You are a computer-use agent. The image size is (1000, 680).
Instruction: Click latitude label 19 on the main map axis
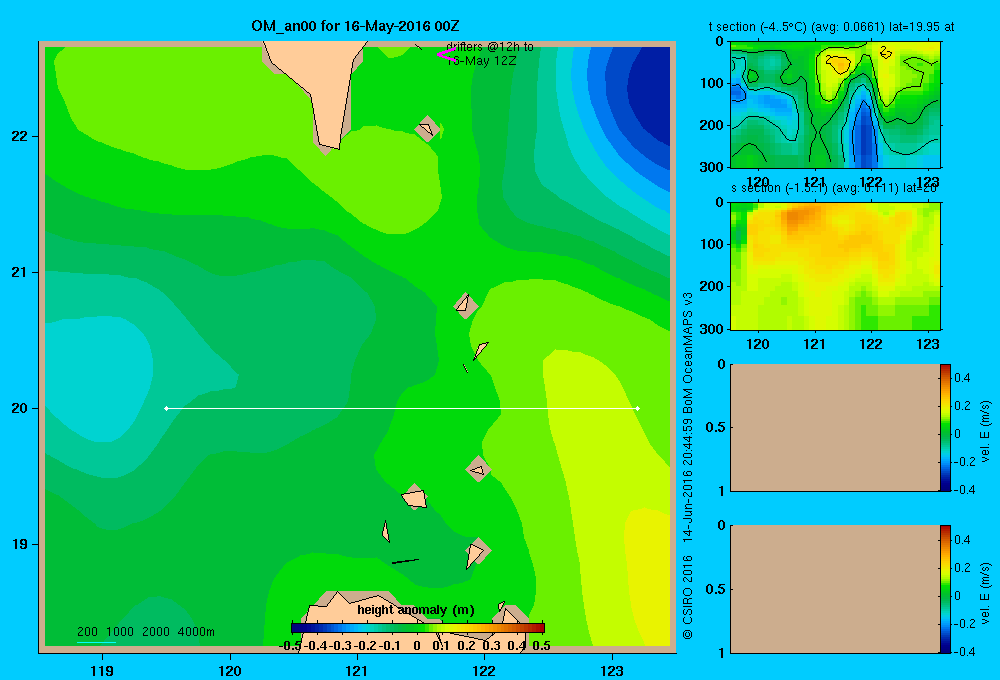[x=20, y=544]
